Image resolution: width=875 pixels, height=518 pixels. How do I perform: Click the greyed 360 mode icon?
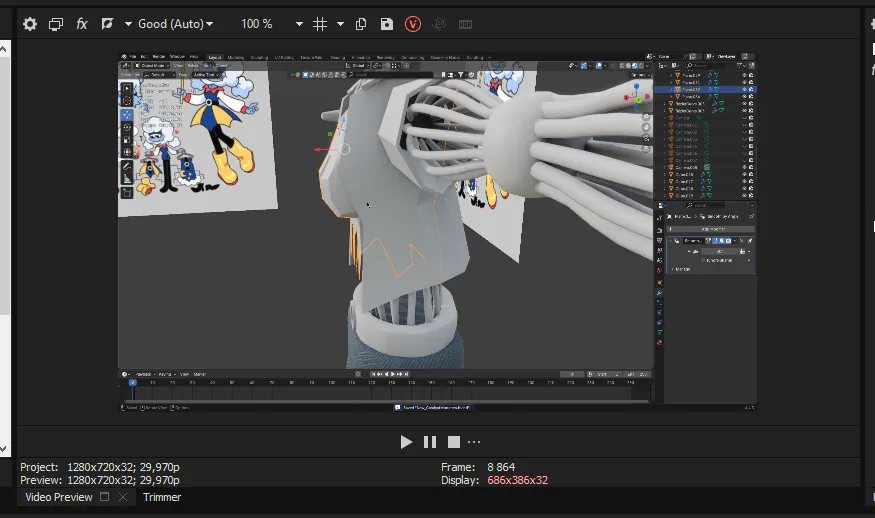pos(439,24)
